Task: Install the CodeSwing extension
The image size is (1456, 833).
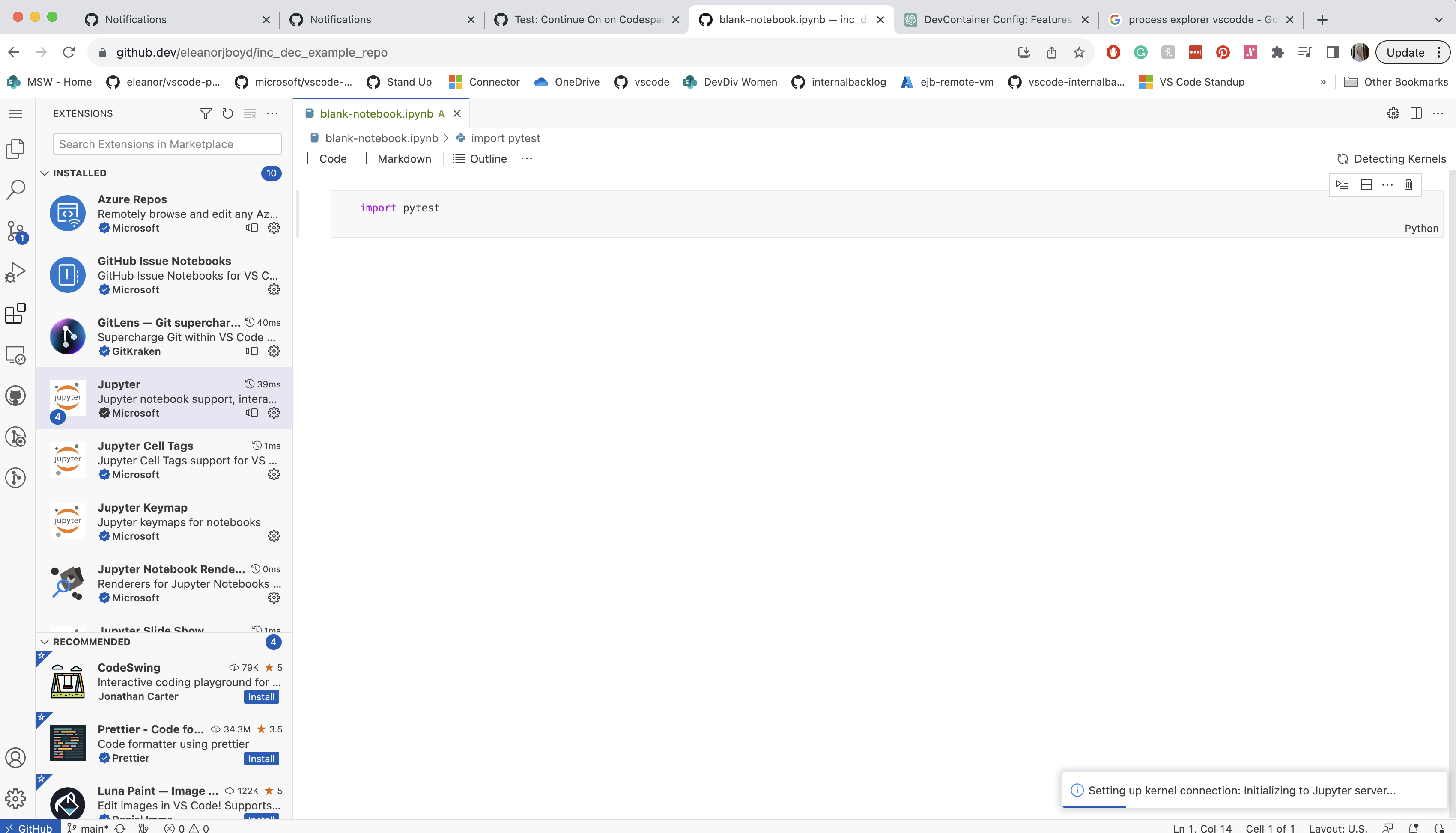Action: 261,696
